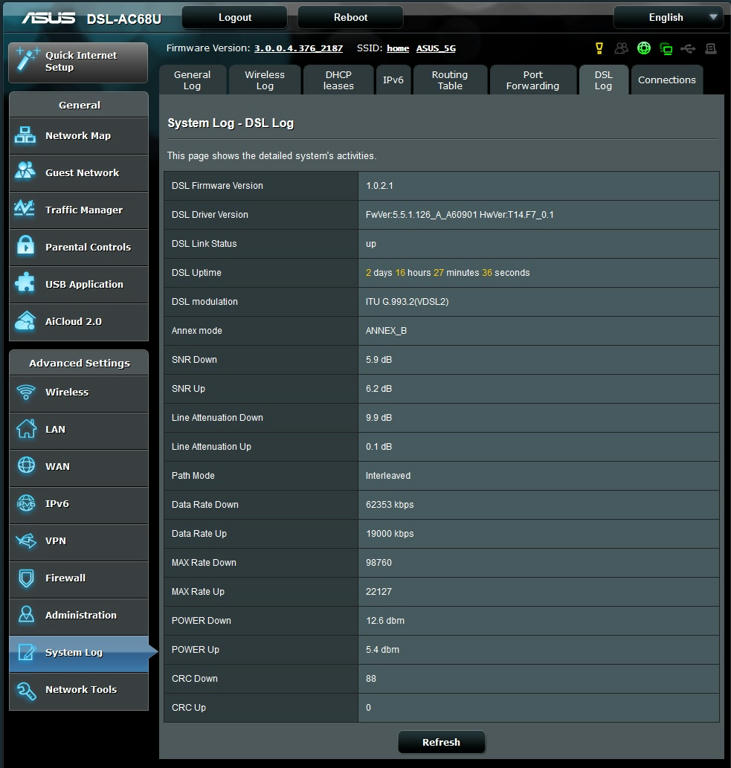Select the VPN arrows icon
731x768 pixels.
(x=26, y=541)
